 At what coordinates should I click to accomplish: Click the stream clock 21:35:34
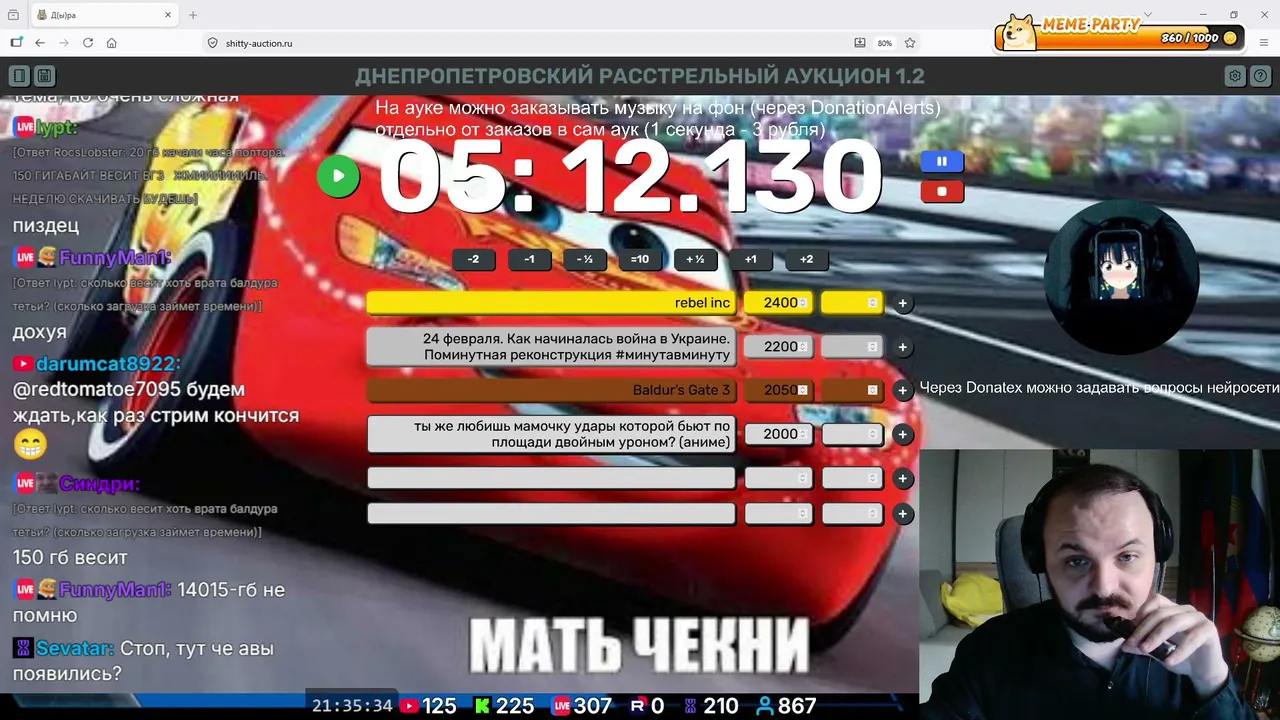(x=352, y=706)
